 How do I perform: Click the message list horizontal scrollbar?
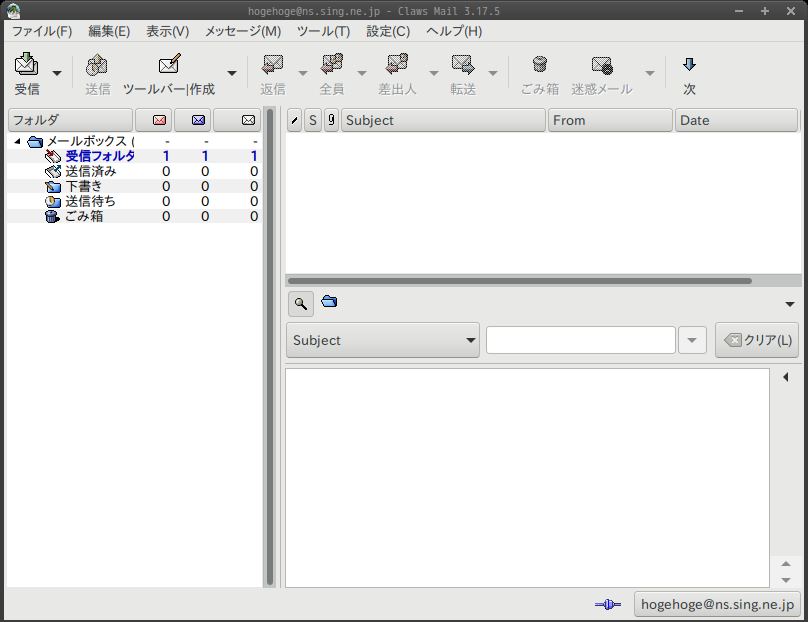[x=519, y=281]
